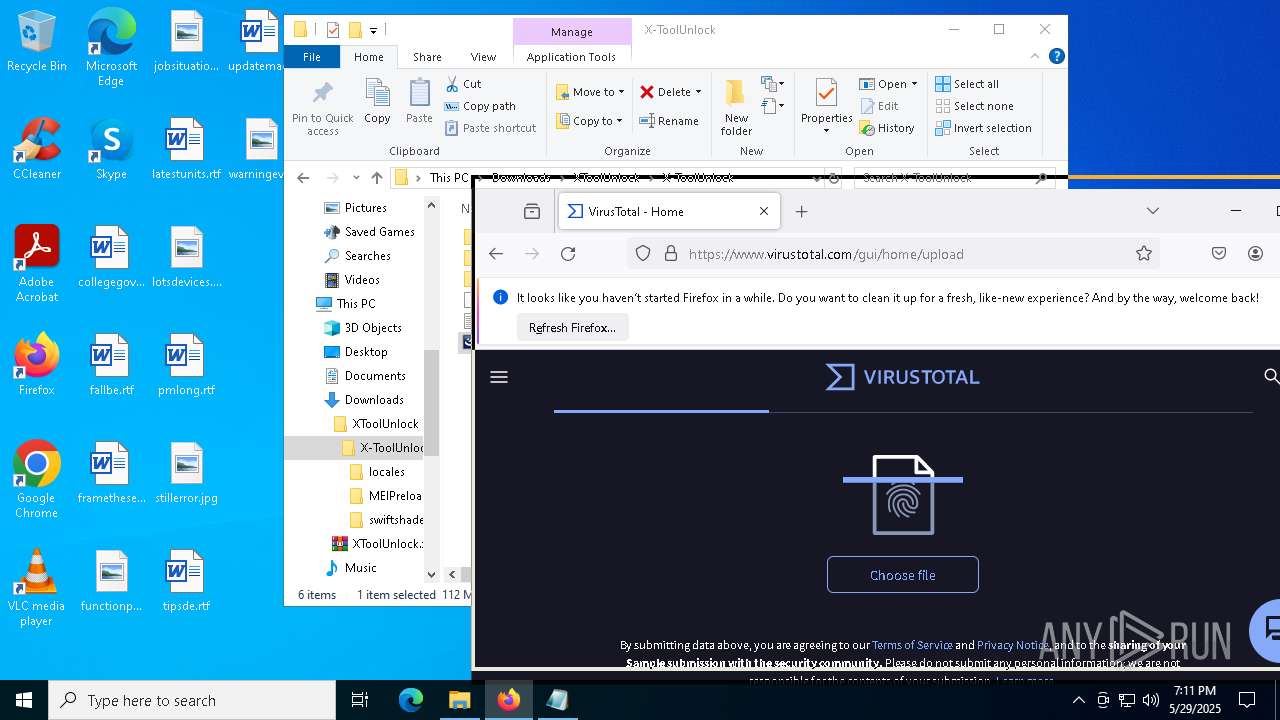Expand the Properties dropdown arrow
This screenshot has width=1280, height=720.
pos(826,131)
